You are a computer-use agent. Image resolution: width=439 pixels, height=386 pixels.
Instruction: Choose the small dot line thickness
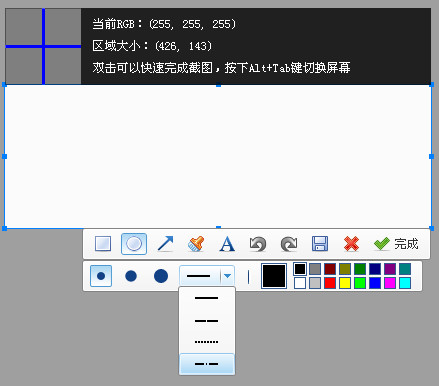(101, 276)
